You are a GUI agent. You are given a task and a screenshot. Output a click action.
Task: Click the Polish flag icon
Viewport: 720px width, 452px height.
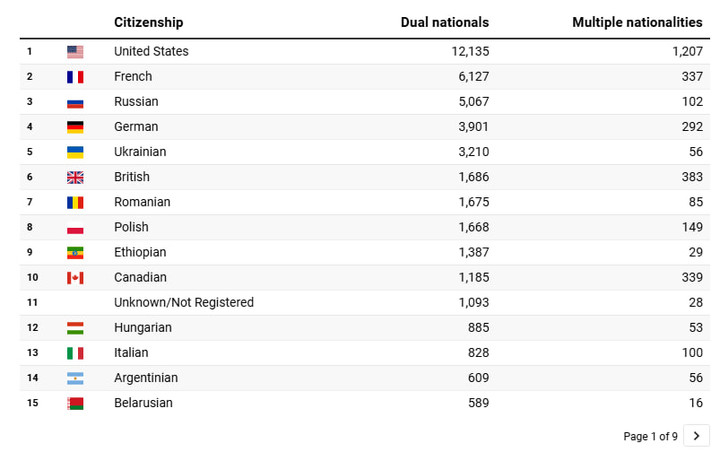(75, 227)
